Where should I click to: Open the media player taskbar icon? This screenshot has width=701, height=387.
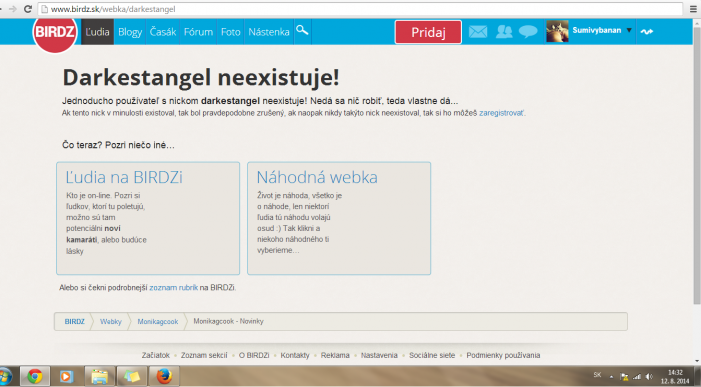click(66, 376)
